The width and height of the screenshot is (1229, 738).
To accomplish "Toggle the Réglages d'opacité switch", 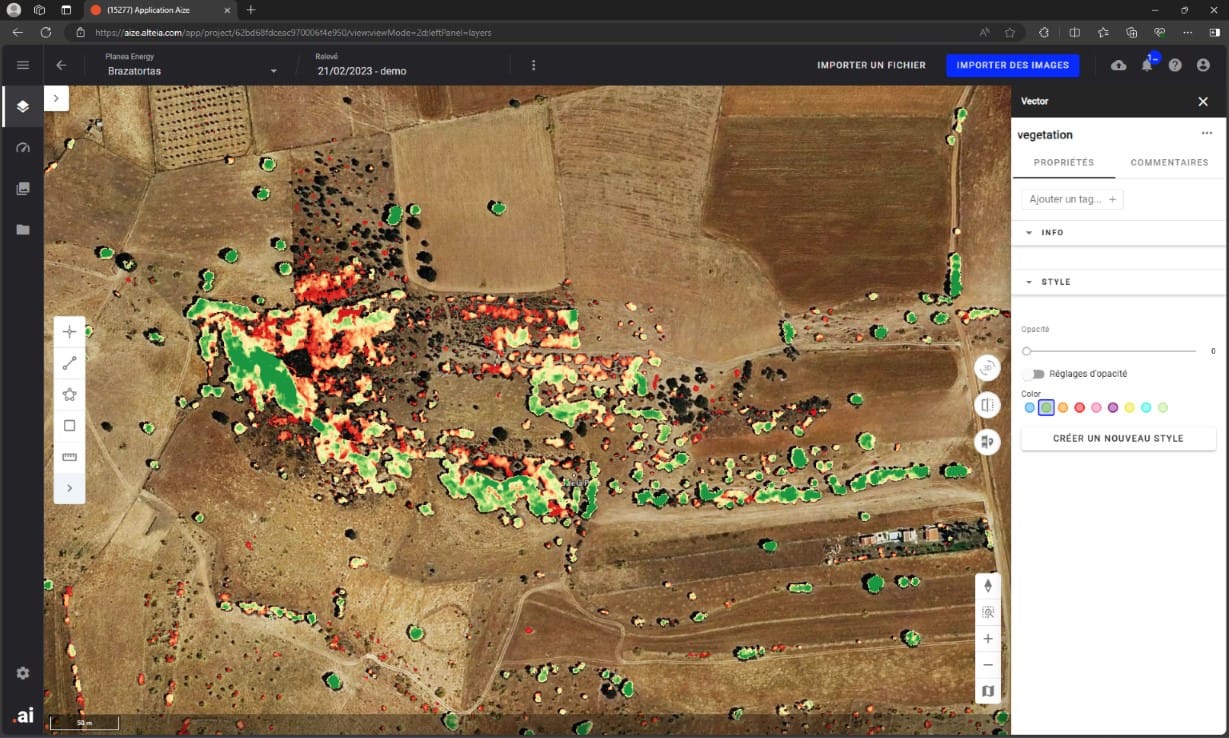I will point(1033,374).
